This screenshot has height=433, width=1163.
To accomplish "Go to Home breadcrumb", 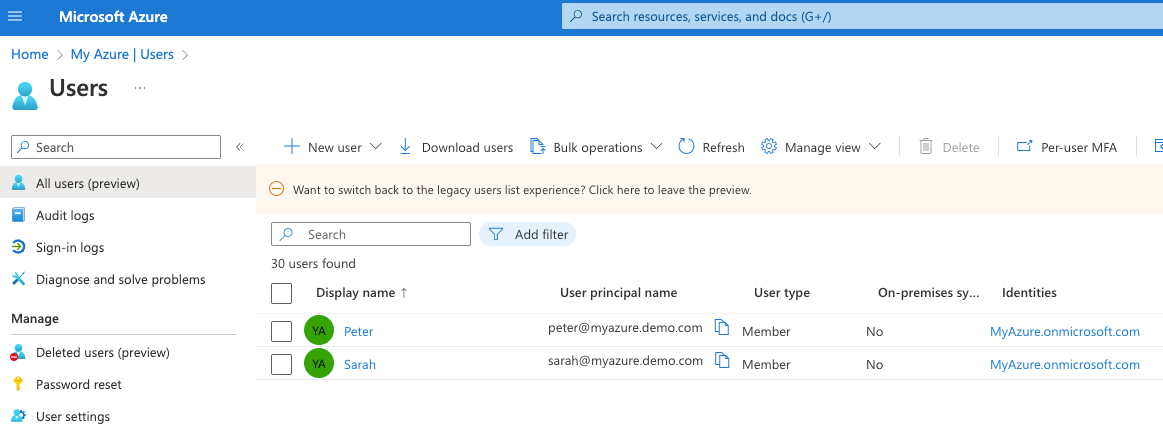I will pos(30,54).
